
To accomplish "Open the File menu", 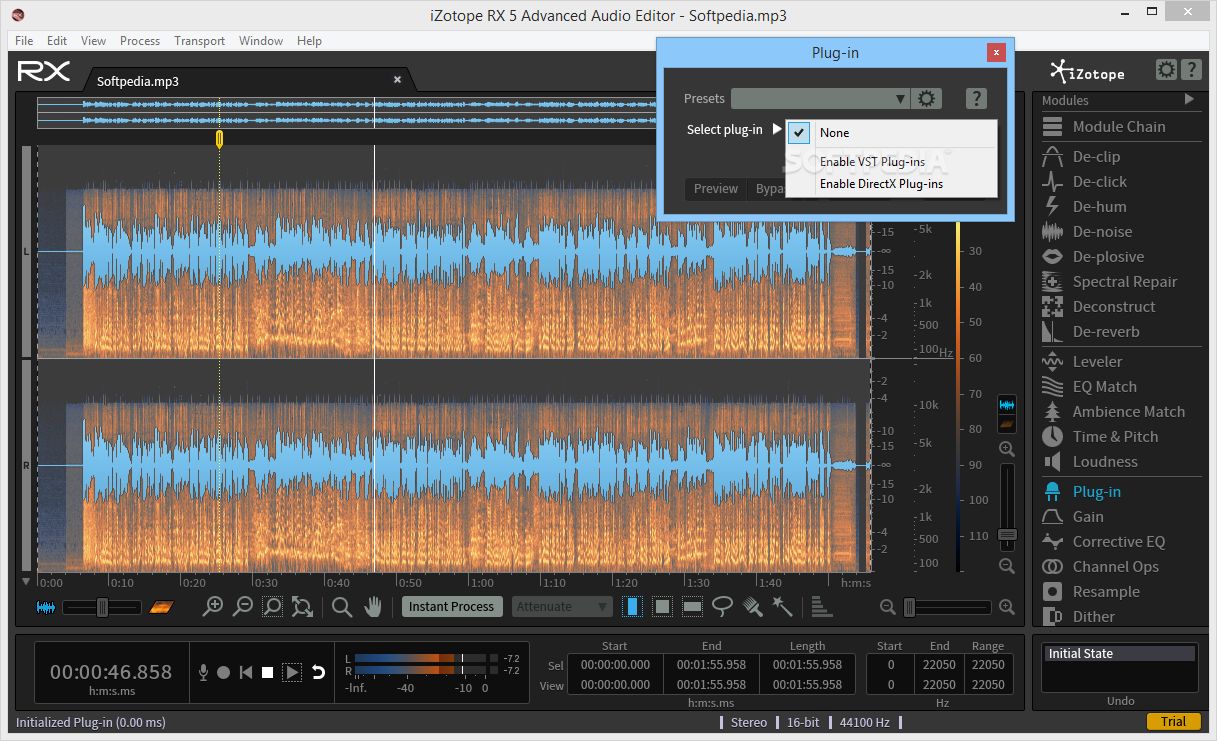I will [24, 41].
